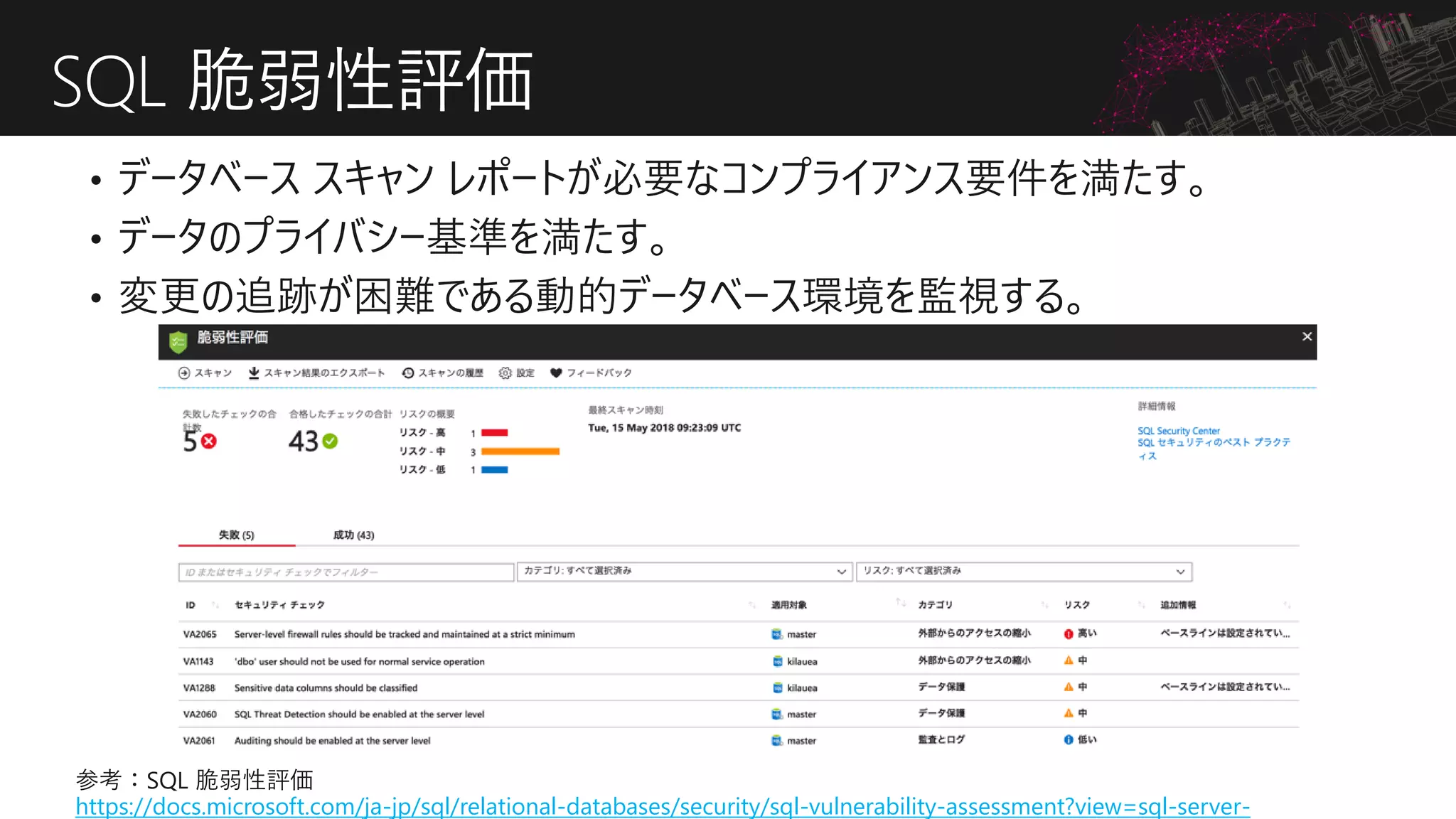The height and width of the screenshot is (819, 1456).
Task: Click kilauea database icon in VA1143 row
Action: tap(778, 661)
